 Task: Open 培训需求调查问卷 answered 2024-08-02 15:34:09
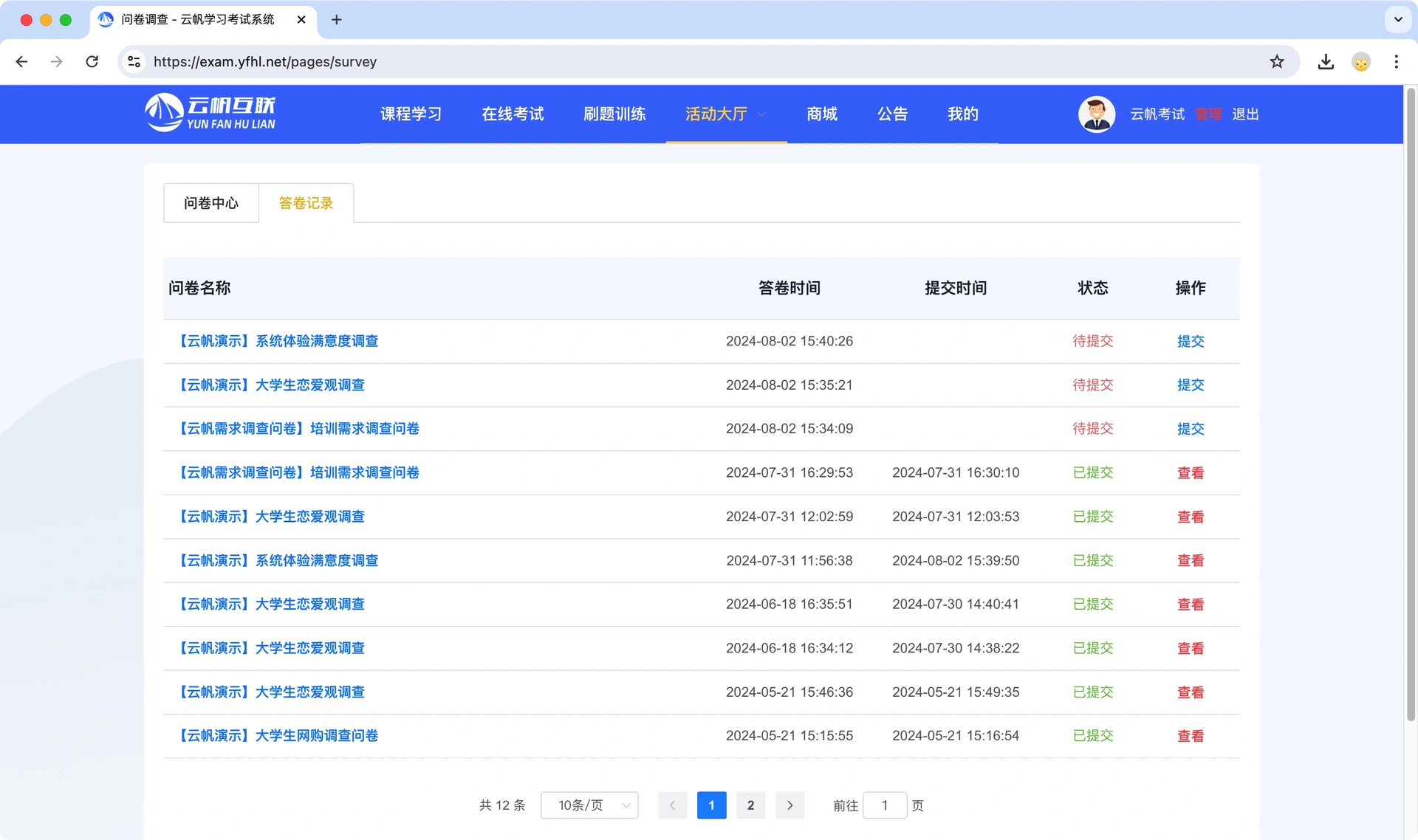(x=298, y=429)
